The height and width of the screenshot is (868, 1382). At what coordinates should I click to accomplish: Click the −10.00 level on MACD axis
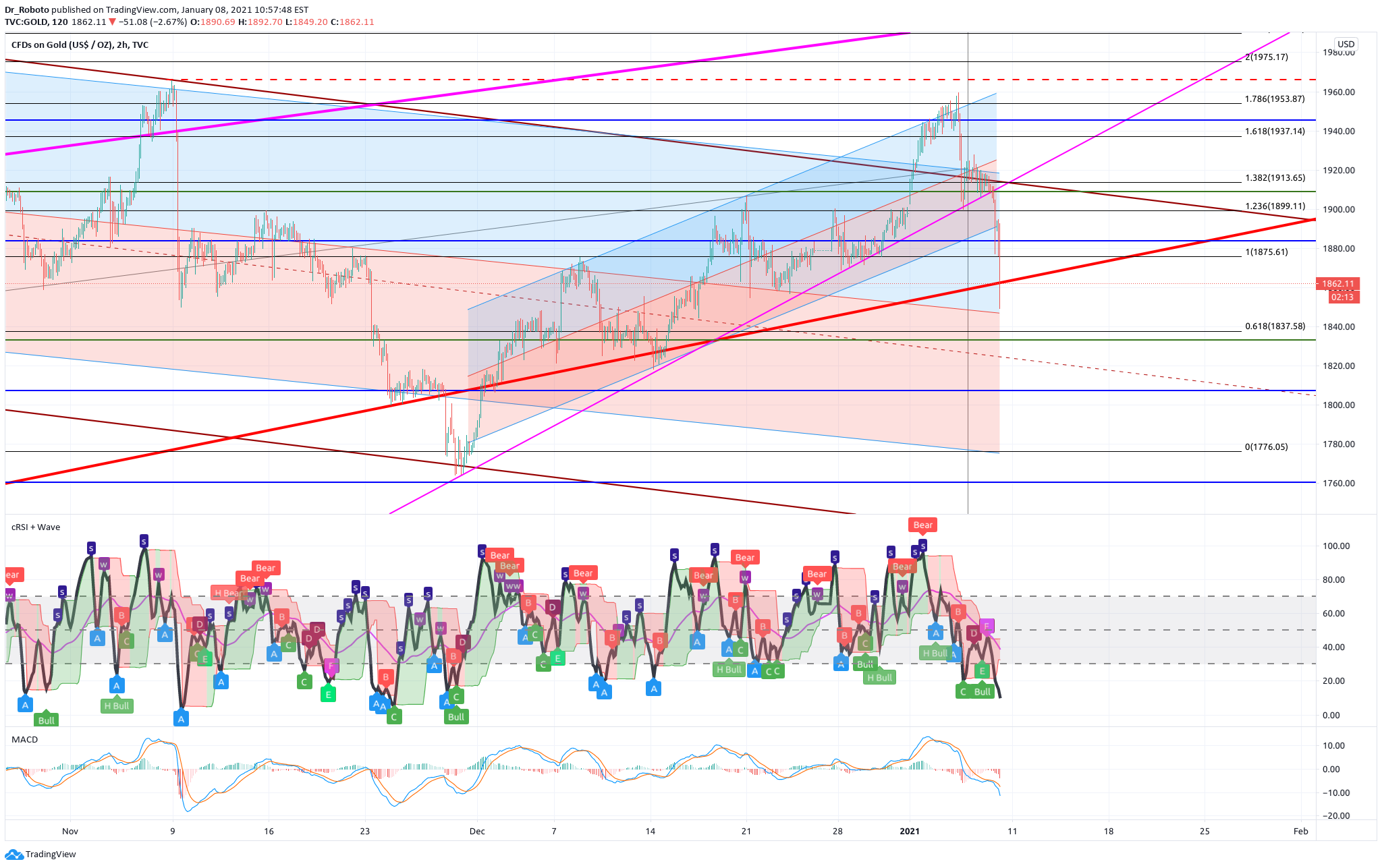tap(1336, 793)
